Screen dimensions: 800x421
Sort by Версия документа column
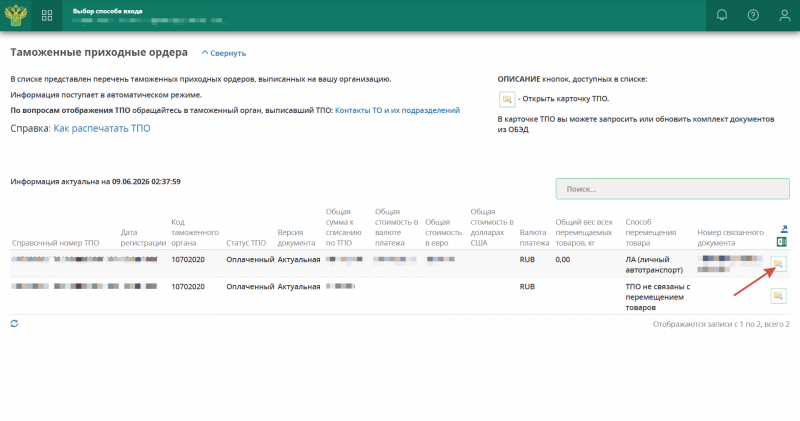[296, 237]
